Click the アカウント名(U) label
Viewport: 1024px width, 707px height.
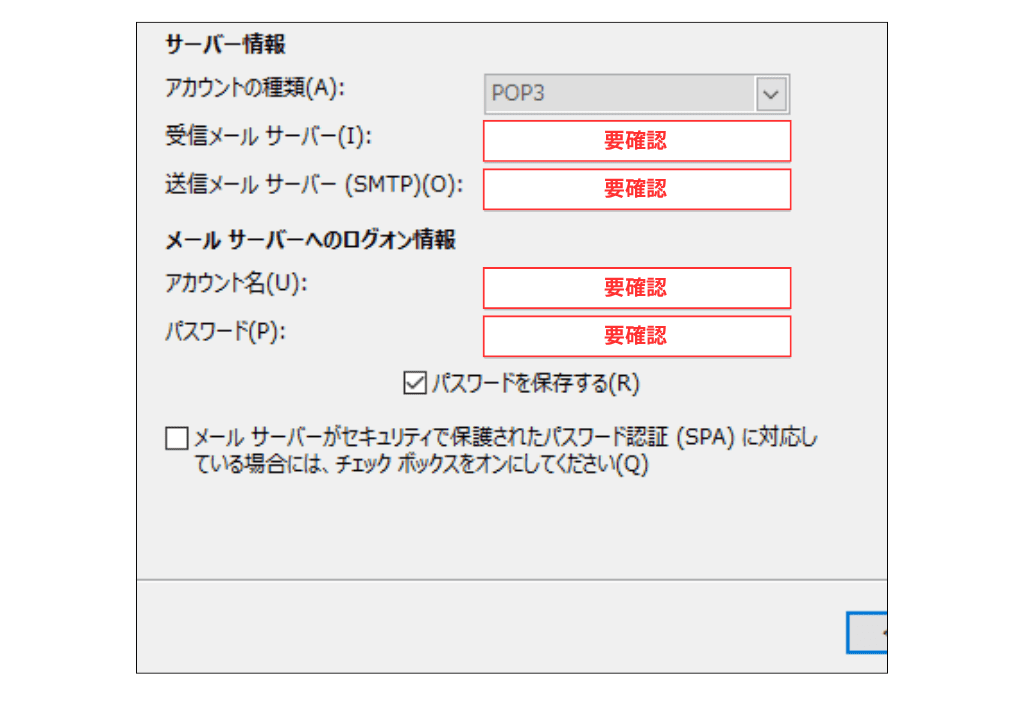coord(236,283)
